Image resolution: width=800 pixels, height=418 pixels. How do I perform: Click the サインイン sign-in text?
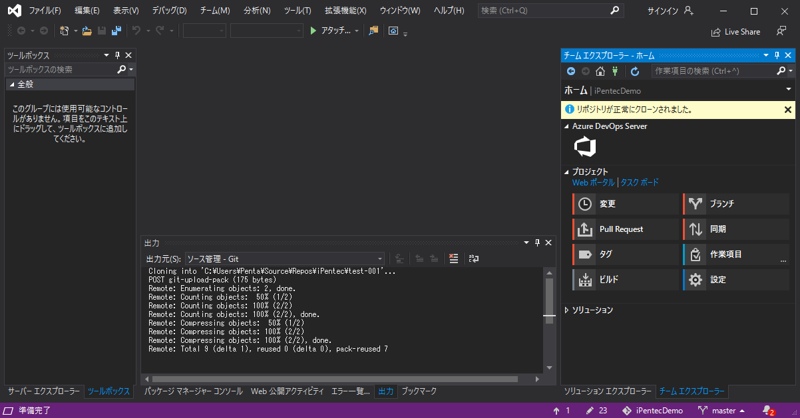coord(663,11)
